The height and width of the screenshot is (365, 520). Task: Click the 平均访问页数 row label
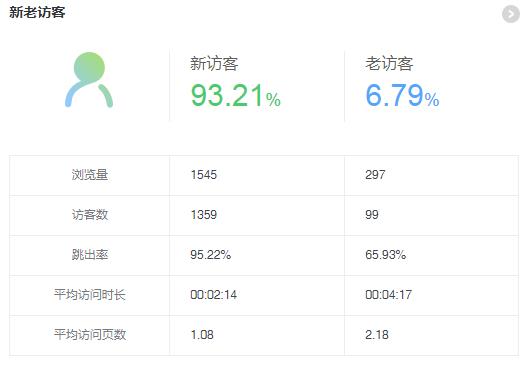90,335
